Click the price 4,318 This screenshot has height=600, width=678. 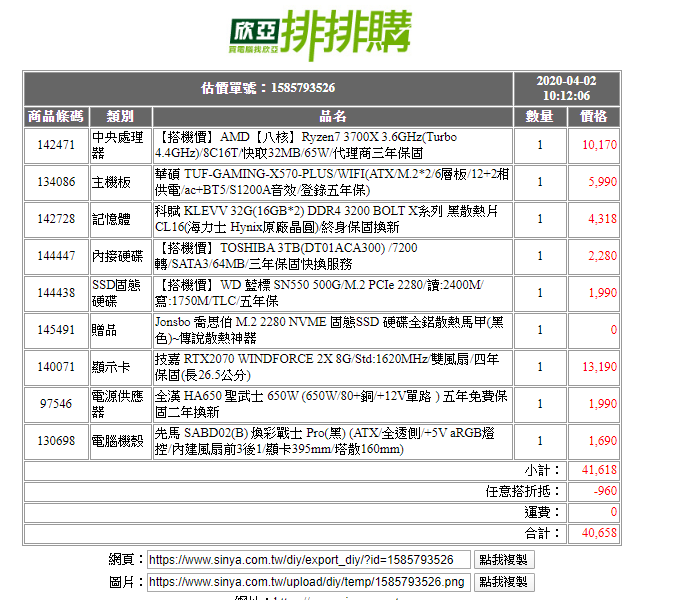(602, 219)
